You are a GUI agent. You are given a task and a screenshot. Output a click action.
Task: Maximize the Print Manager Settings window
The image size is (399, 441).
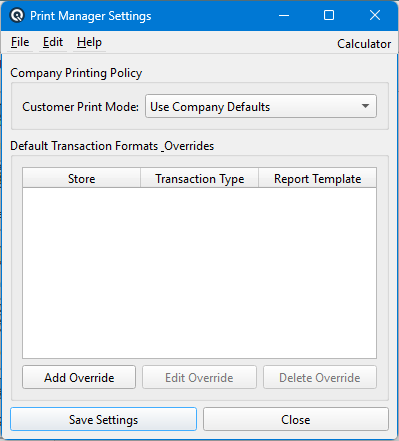pos(329,15)
